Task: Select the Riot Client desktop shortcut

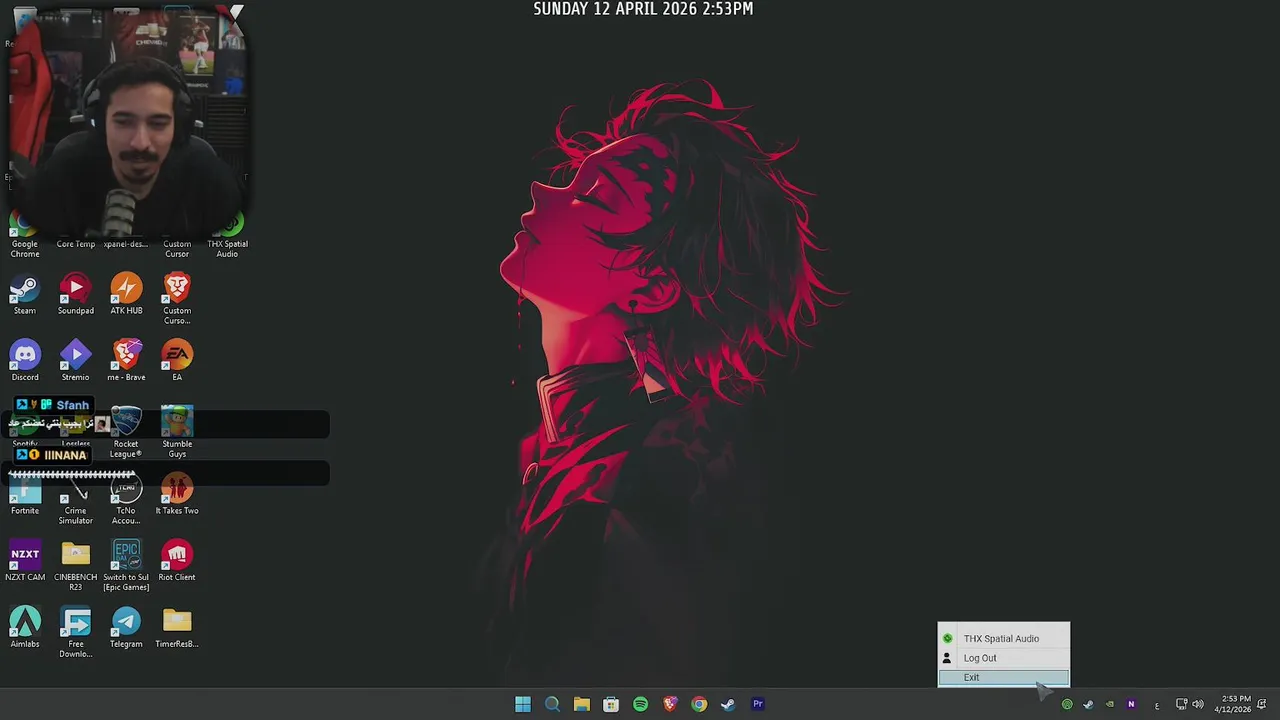Action: click(177, 562)
